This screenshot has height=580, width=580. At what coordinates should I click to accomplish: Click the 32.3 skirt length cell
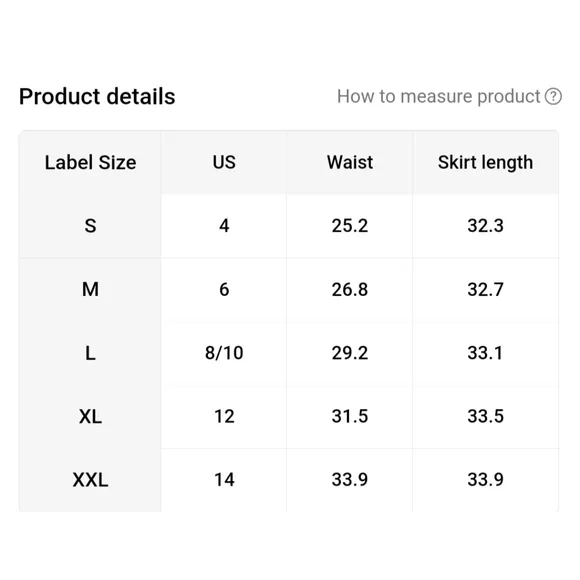(485, 226)
